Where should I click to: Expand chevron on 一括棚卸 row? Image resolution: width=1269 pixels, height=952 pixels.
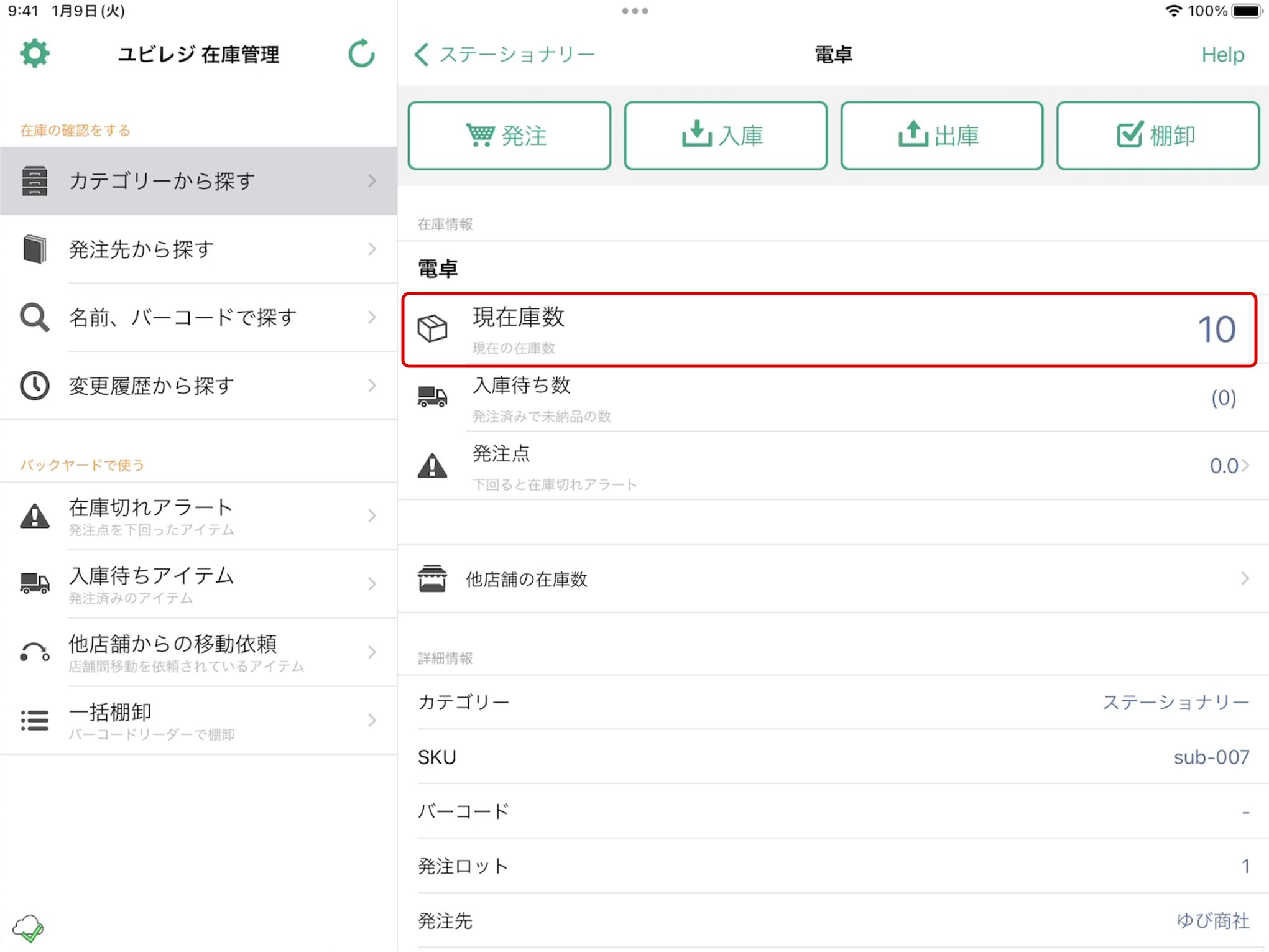tap(372, 720)
